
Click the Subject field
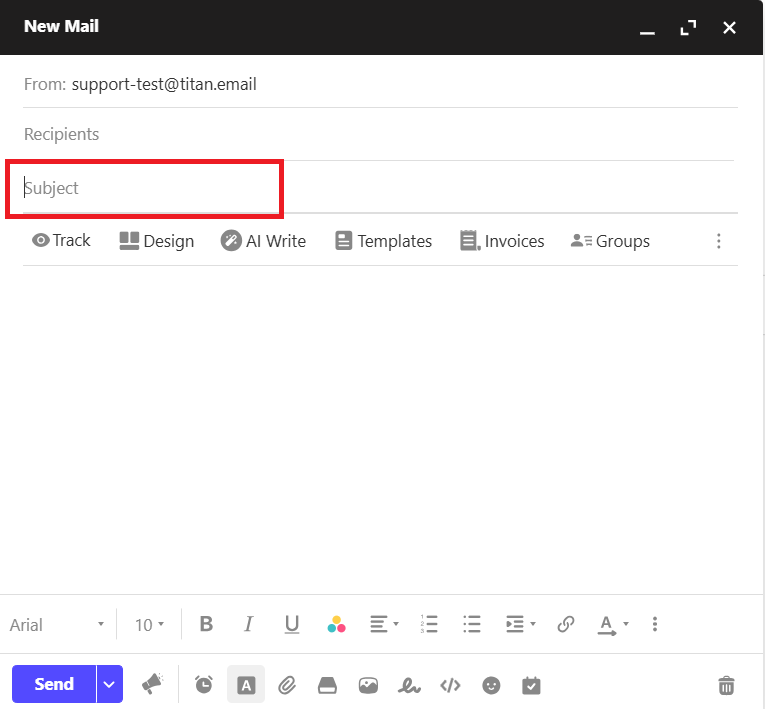pyautogui.click(x=380, y=188)
